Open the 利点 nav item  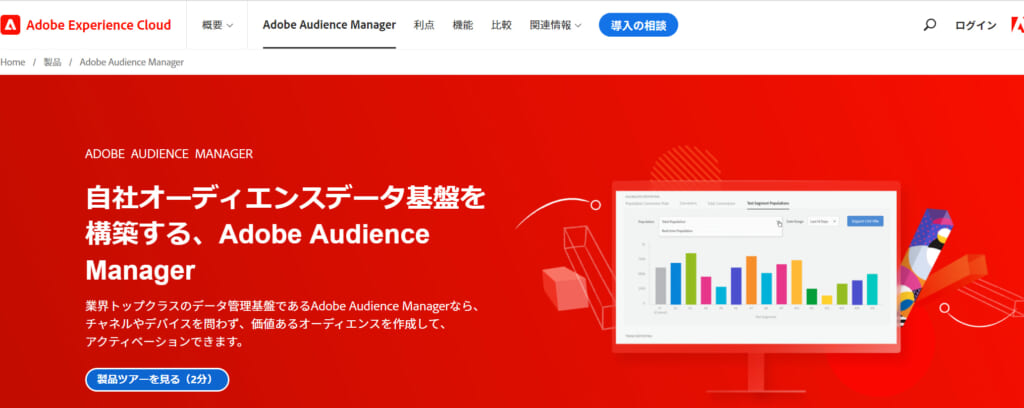coord(424,25)
